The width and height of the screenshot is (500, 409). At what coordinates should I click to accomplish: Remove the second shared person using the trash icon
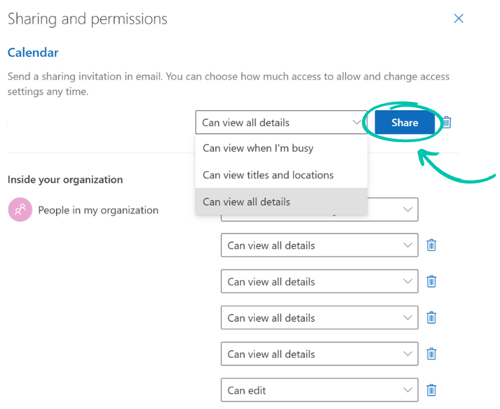point(431,281)
